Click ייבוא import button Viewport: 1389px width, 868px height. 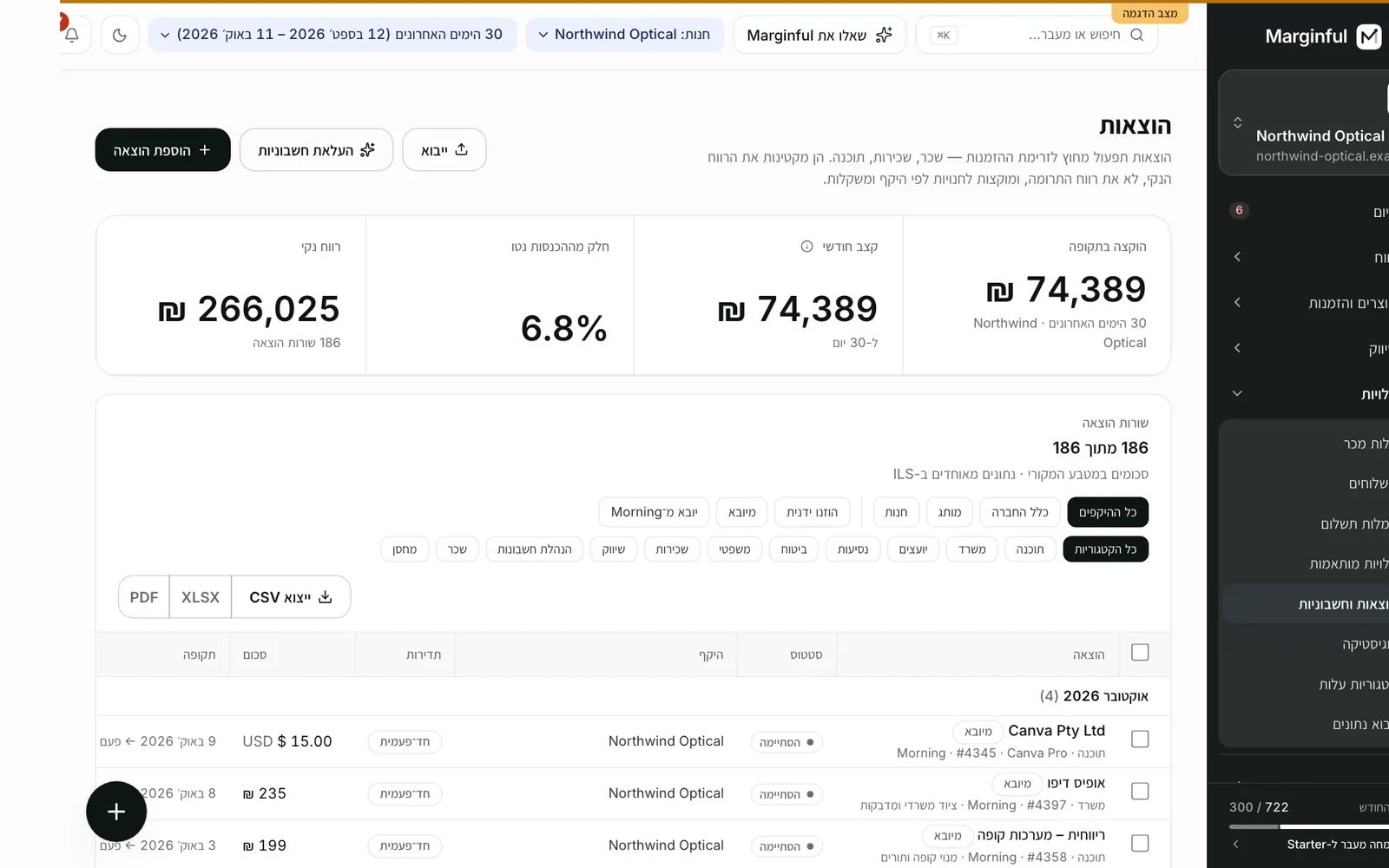tap(444, 150)
